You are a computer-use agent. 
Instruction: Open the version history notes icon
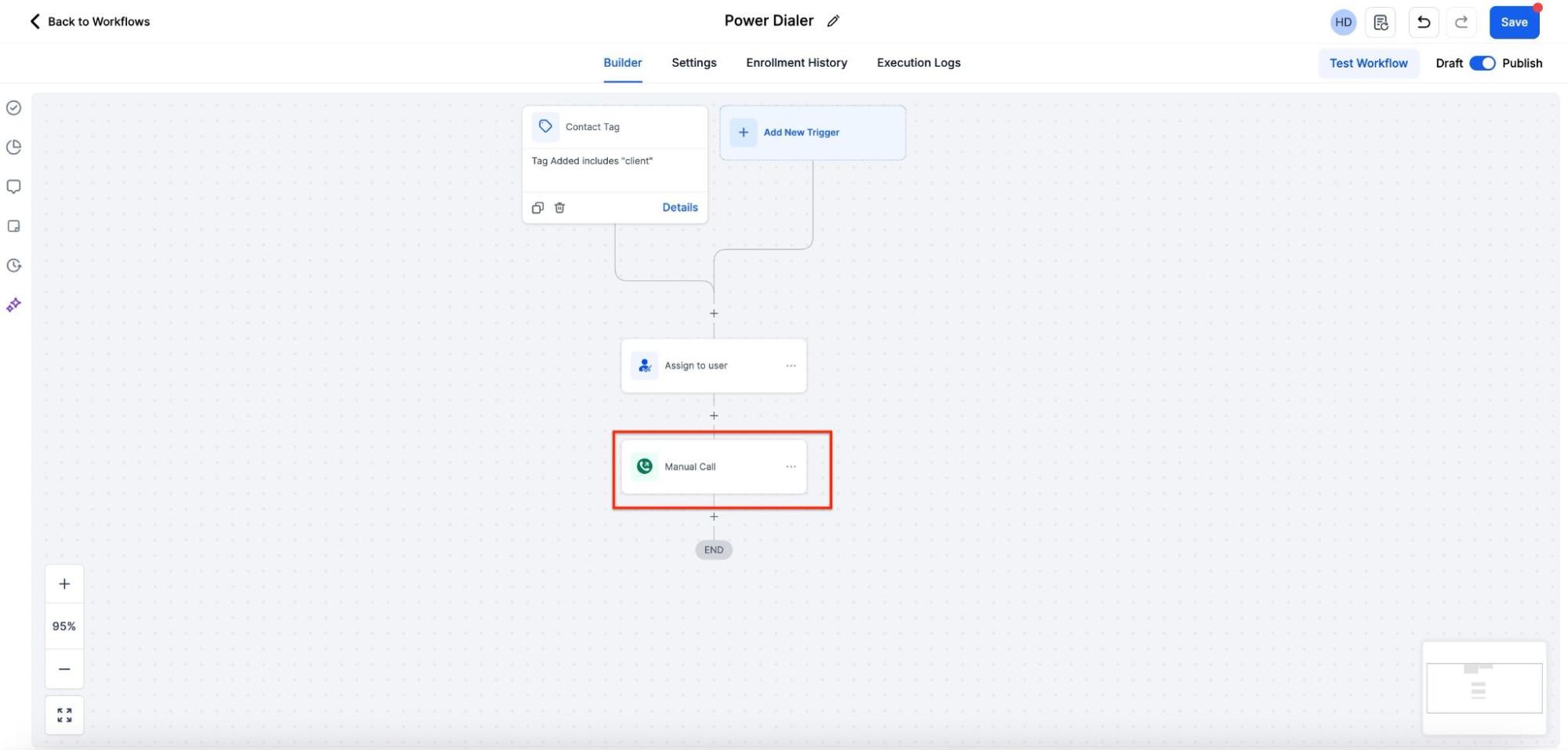point(1381,22)
